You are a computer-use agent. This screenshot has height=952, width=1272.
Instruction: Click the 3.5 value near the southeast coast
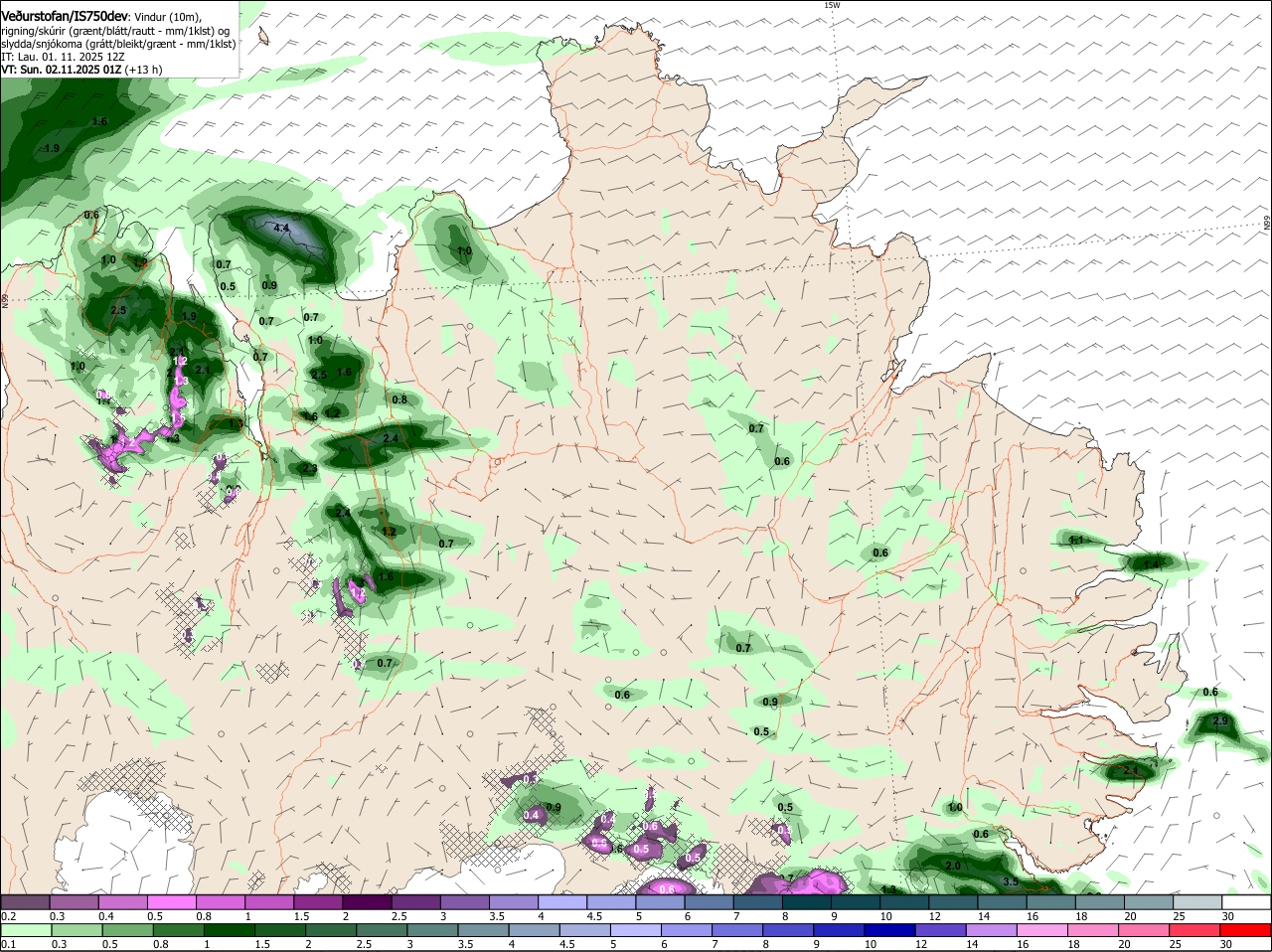(1011, 881)
